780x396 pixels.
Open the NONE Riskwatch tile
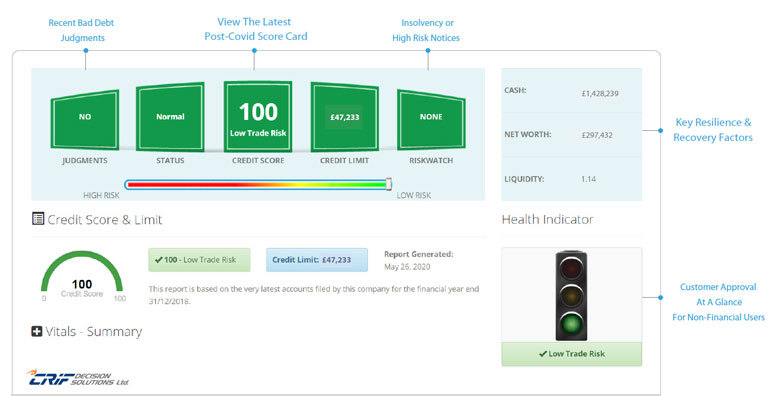pyautogui.click(x=431, y=119)
